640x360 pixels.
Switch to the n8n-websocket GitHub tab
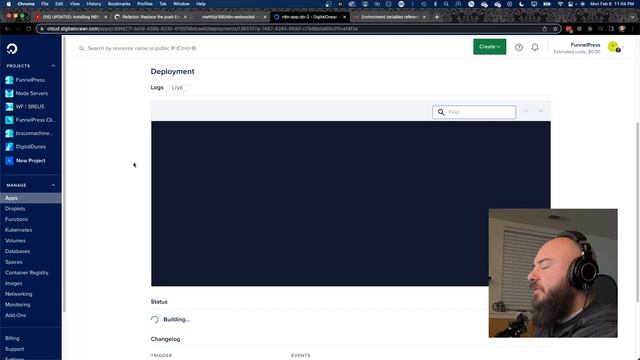pos(229,17)
